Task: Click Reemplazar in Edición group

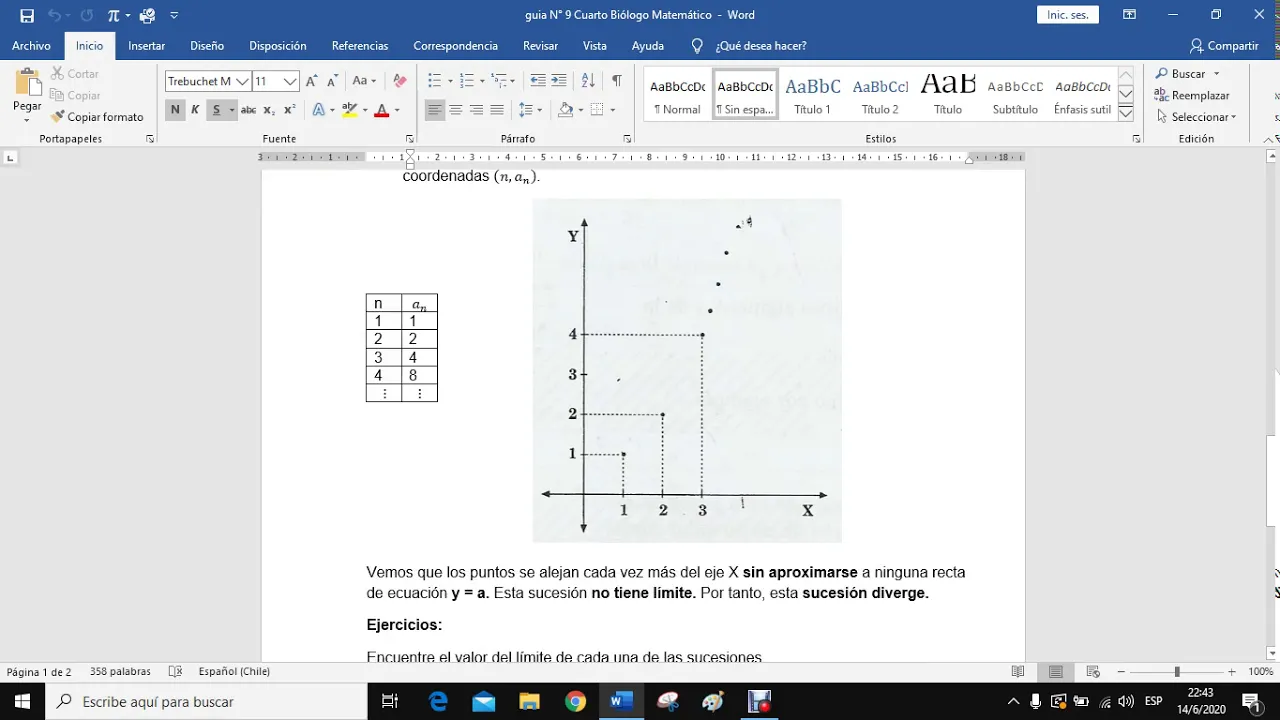Action: pos(1192,95)
